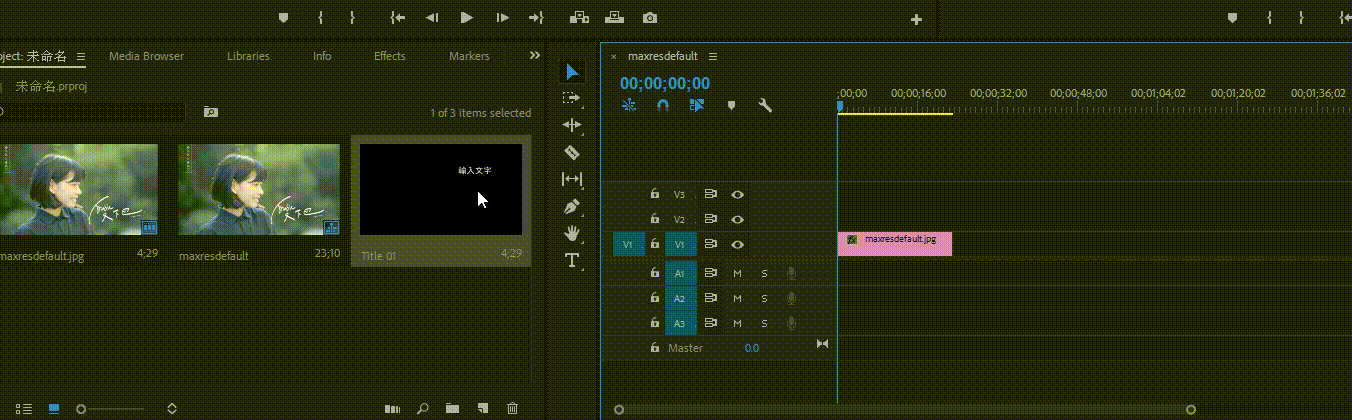Open the maxresdefault sequence panel menu
Image resolution: width=1352 pixels, height=420 pixels.
pos(713,57)
